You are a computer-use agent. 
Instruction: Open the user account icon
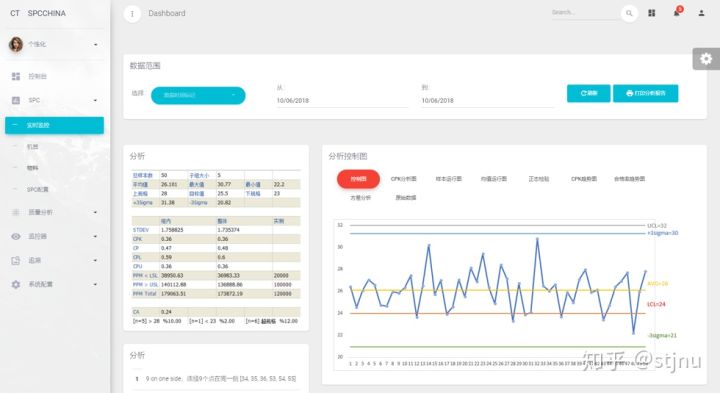[x=701, y=13]
